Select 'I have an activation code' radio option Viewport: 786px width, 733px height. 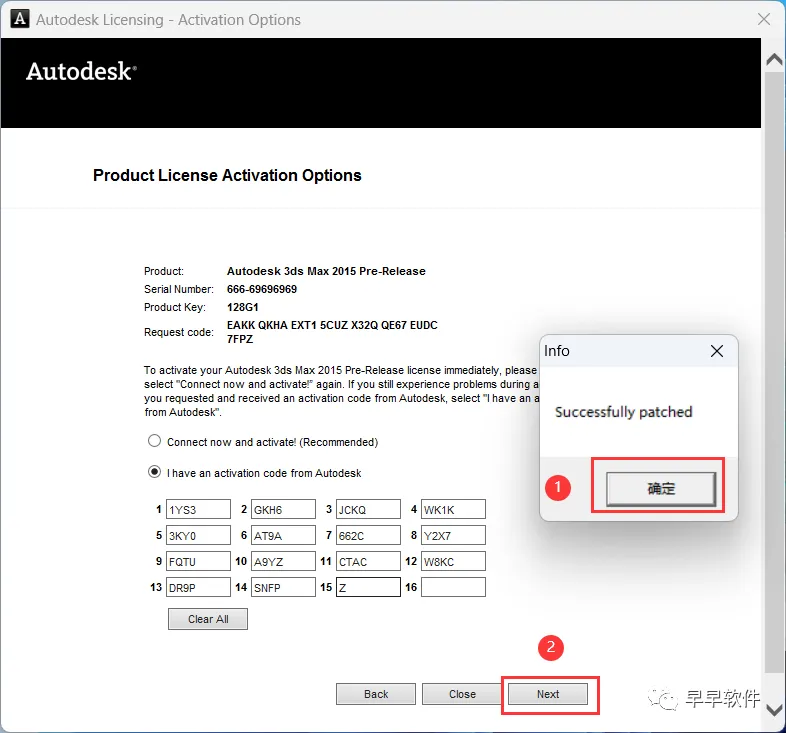154,472
